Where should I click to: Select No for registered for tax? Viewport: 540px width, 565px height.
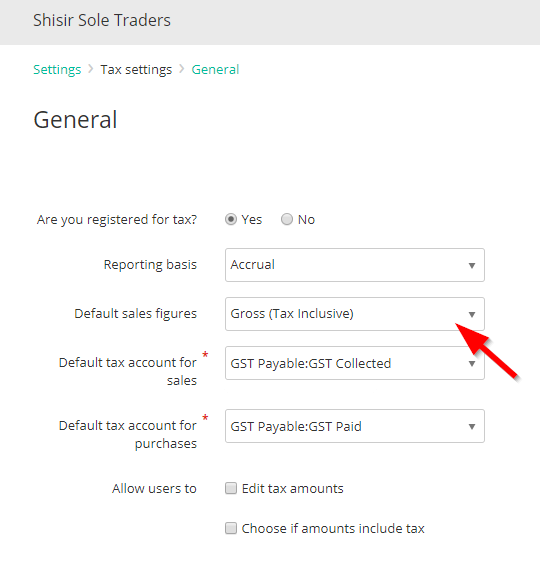coord(287,219)
